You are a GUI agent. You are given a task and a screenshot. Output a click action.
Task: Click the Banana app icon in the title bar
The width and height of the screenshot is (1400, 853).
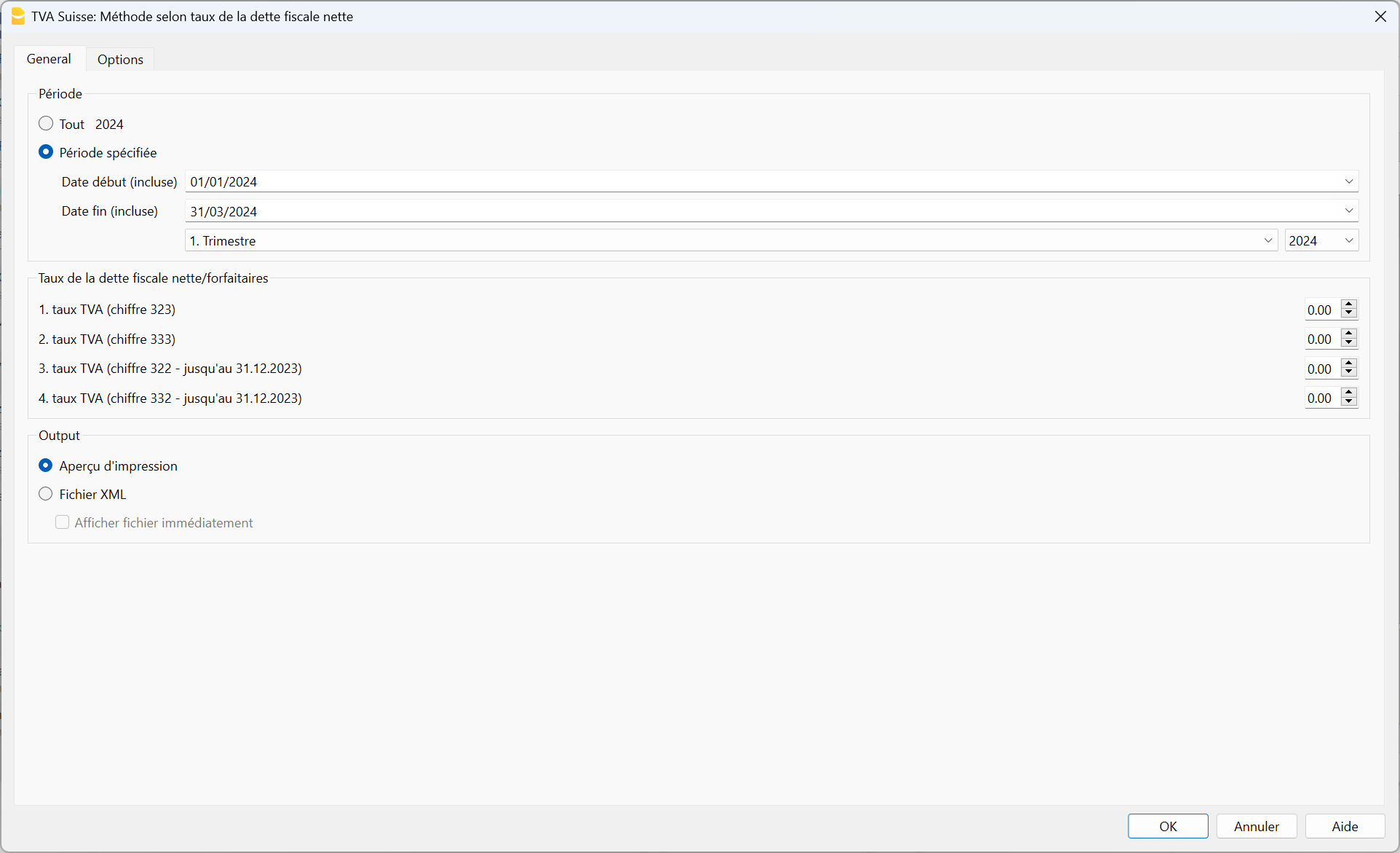(x=17, y=16)
